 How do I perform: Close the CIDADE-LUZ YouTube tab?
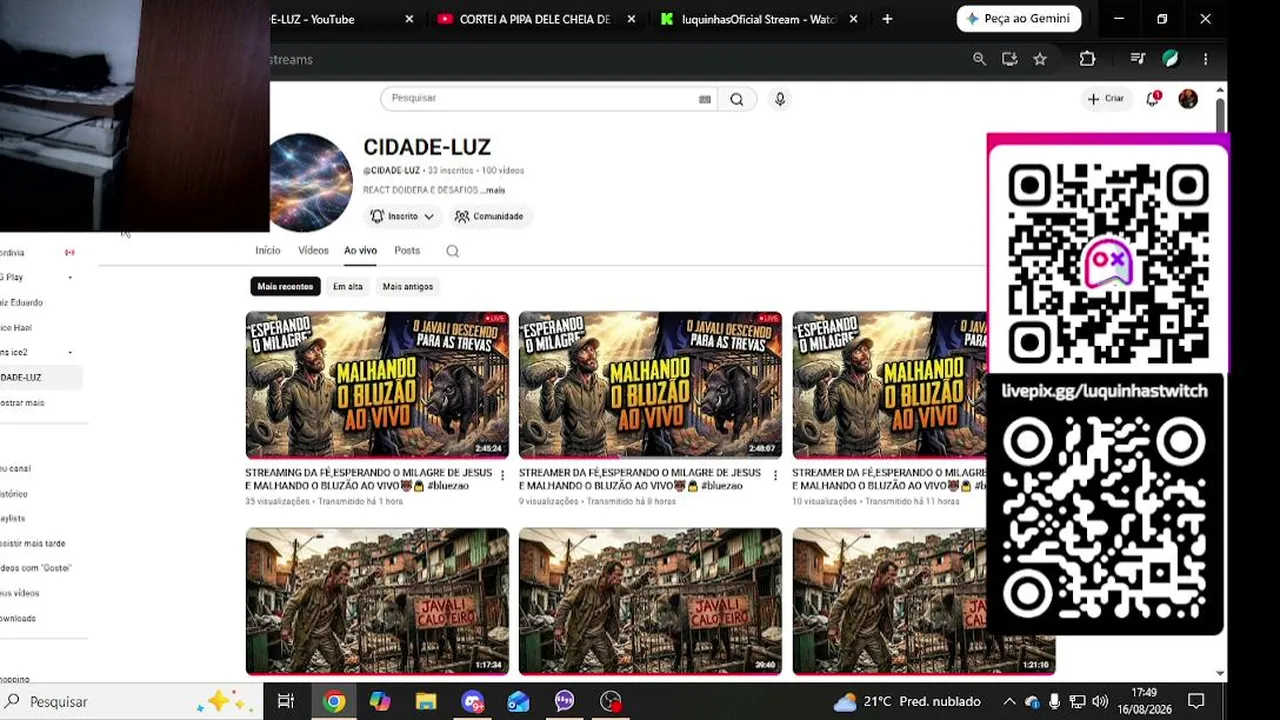pos(409,19)
